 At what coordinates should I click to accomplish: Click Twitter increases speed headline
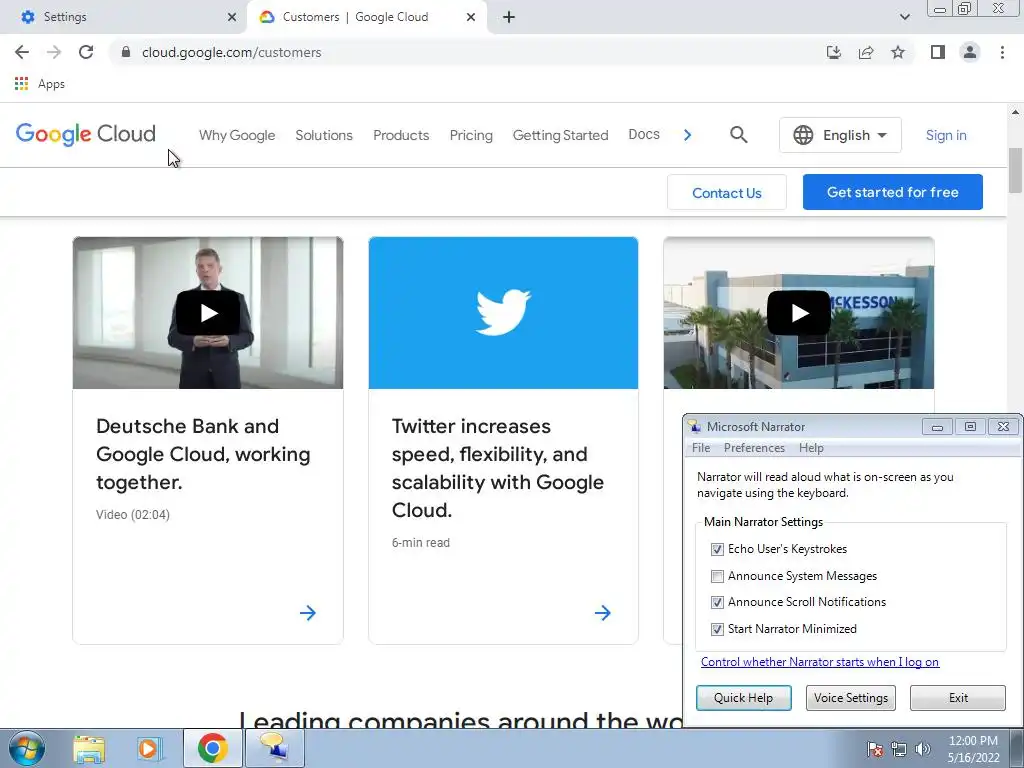point(498,468)
